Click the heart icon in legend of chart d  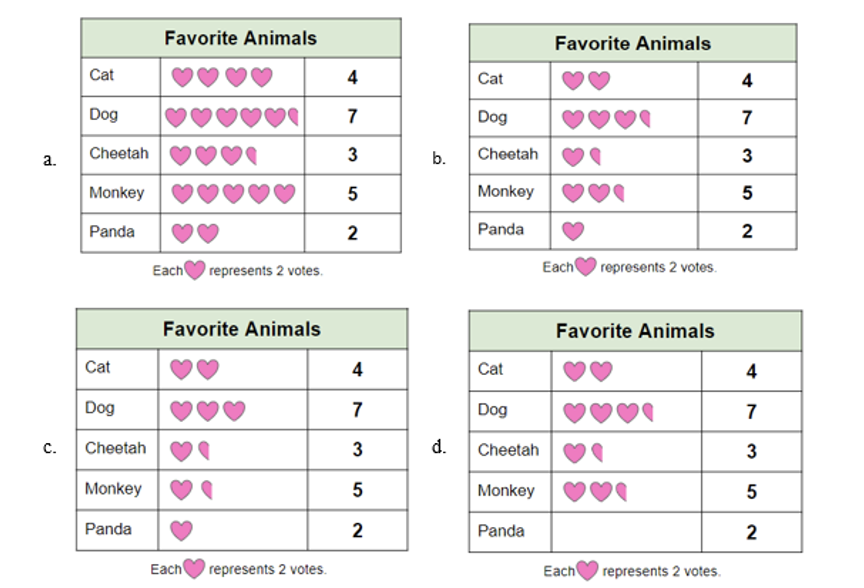tap(587, 570)
